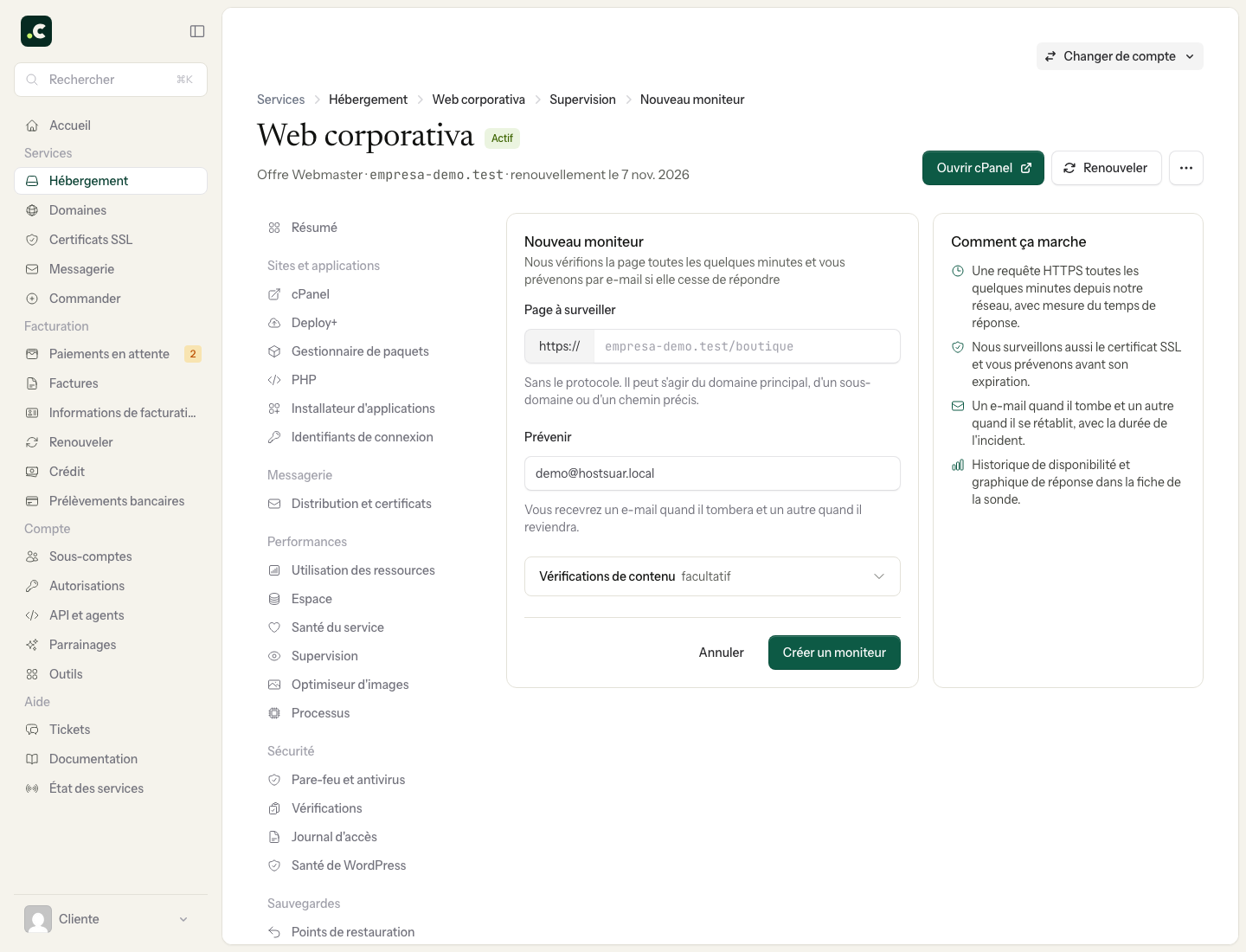Follow the Web corporativa breadcrumb link
This screenshot has width=1246, height=952.
point(478,100)
